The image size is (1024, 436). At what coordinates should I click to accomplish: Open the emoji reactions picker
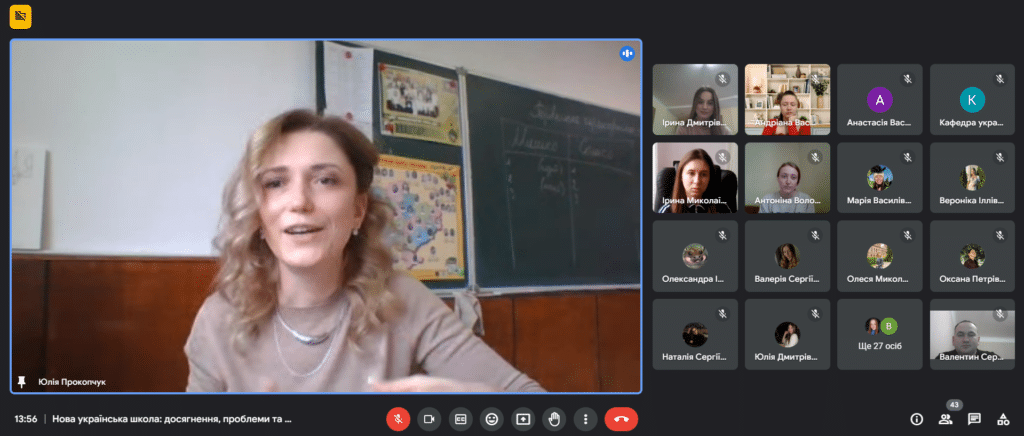click(492, 419)
